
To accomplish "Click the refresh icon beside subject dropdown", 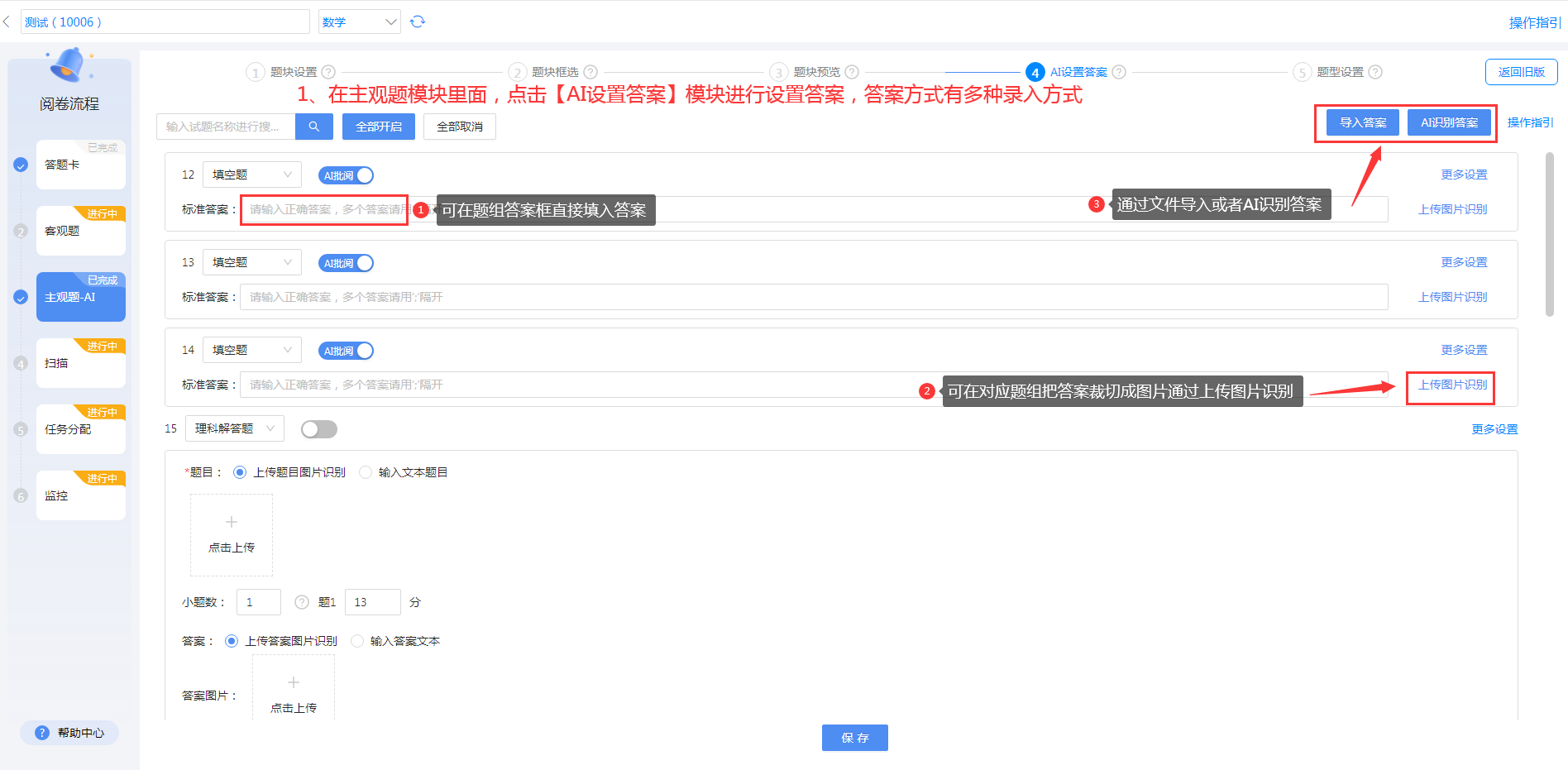I will tap(418, 22).
